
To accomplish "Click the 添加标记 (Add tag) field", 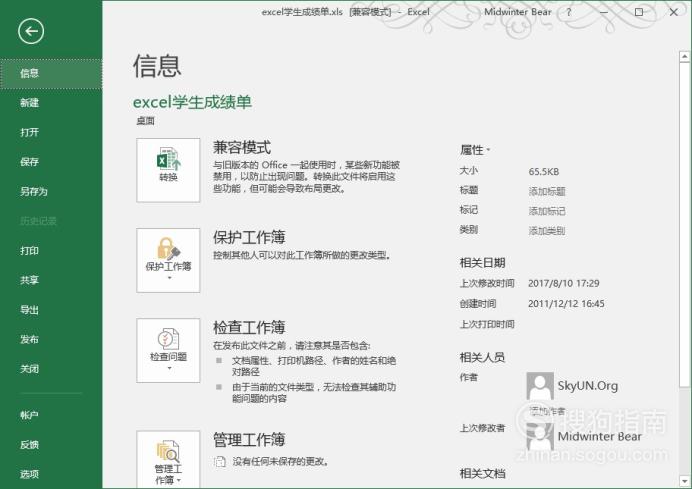I will tap(547, 211).
